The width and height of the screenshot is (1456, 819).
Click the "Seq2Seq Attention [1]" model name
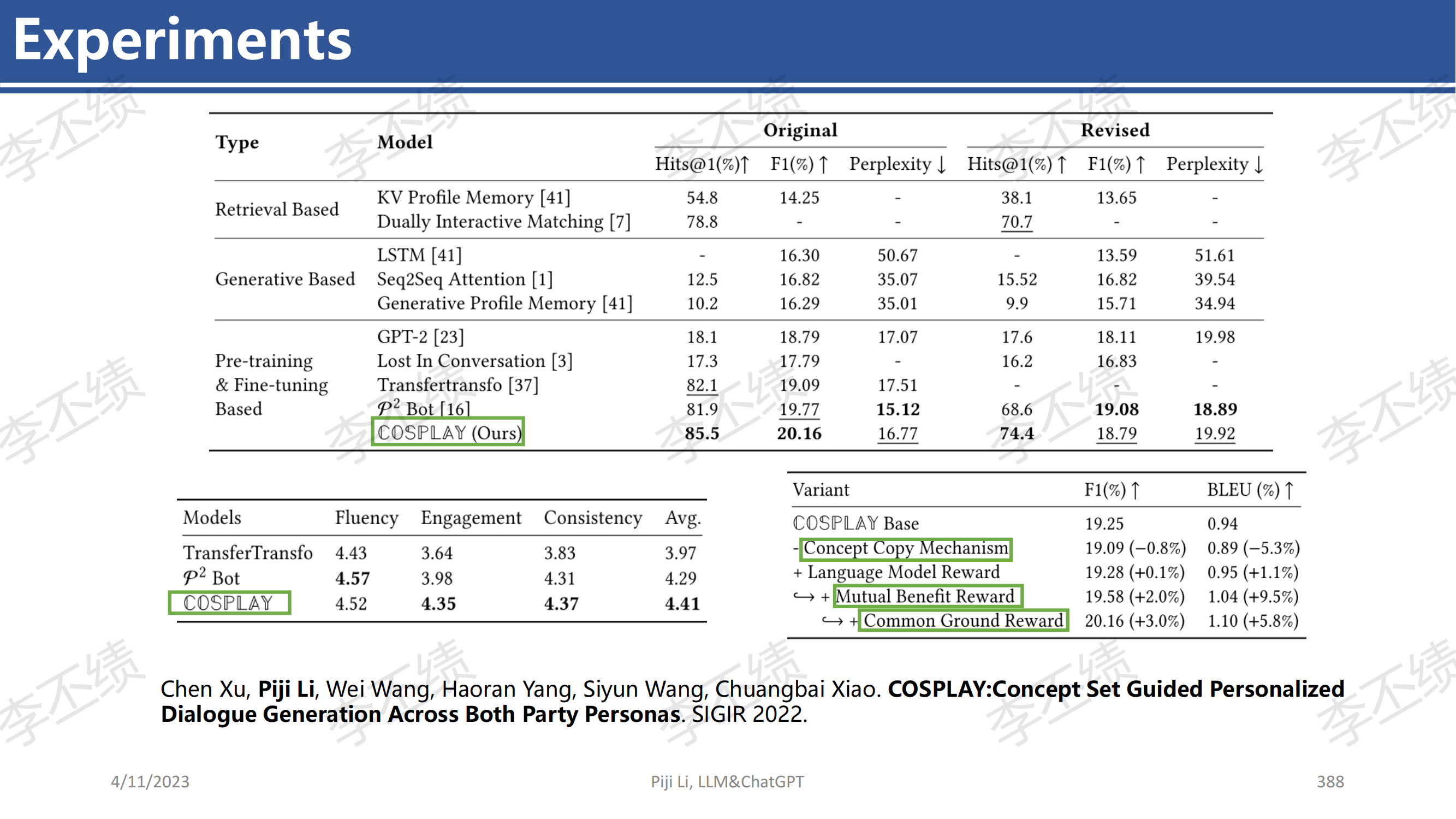pos(465,279)
